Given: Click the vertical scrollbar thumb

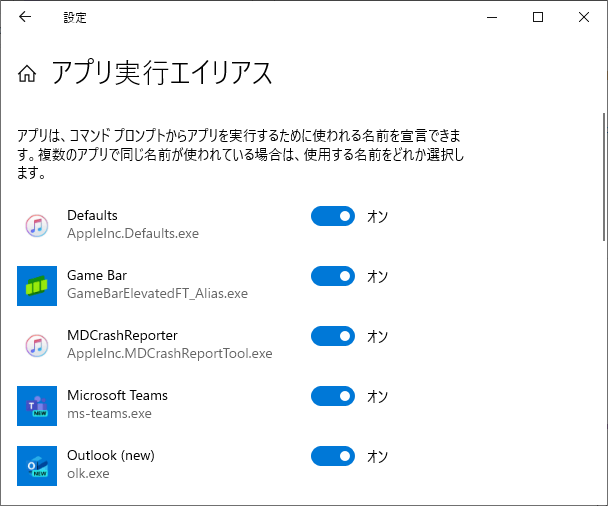Looking at the screenshot, I should click(x=604, y=177).
